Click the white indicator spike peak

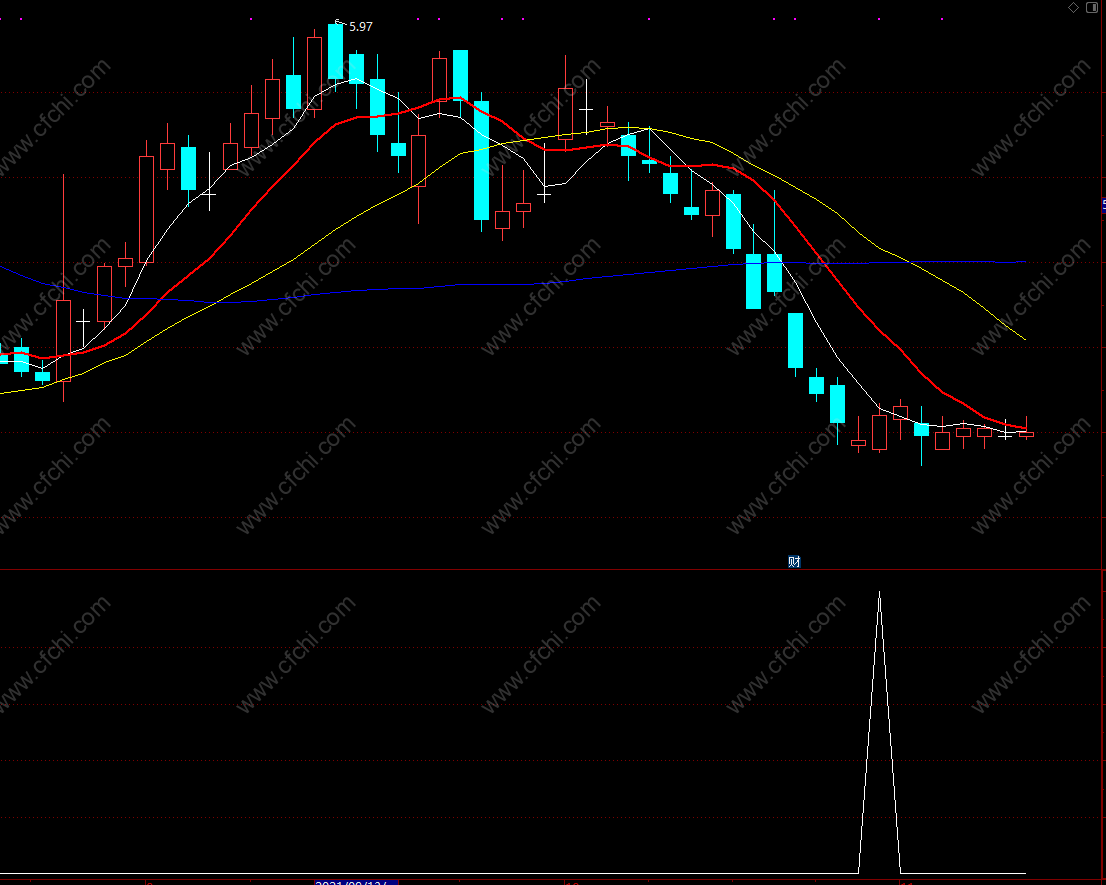click(x=879, y=594)
